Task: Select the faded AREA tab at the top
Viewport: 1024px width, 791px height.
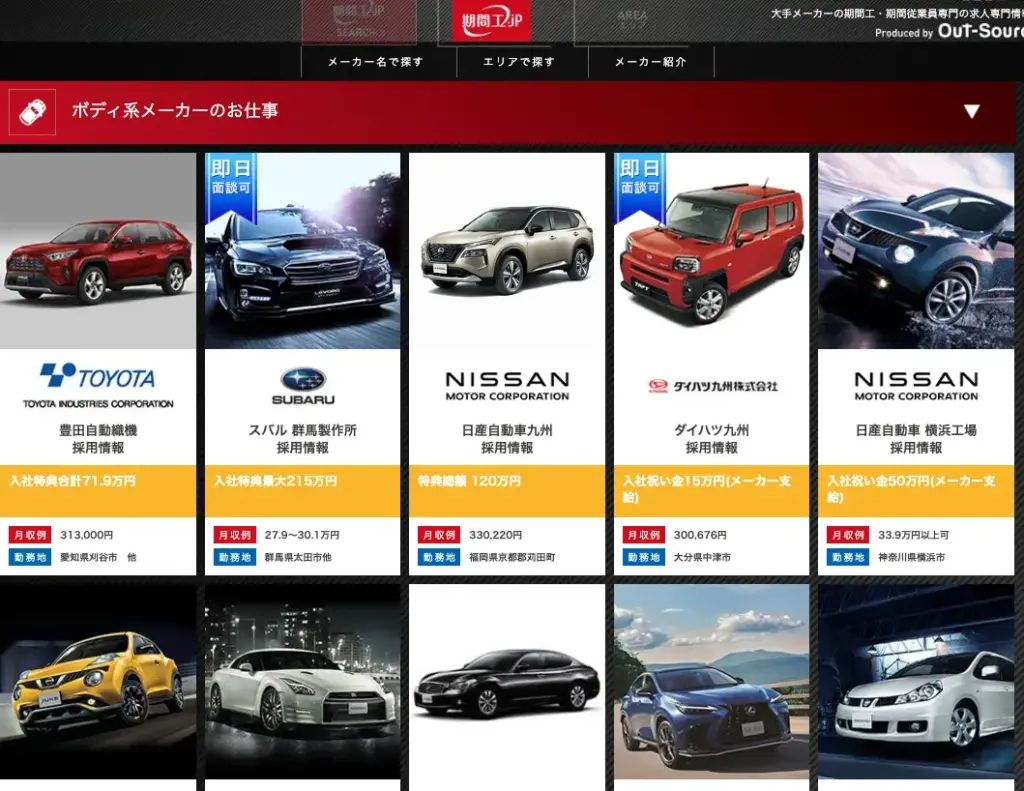Action: [632, 21]
